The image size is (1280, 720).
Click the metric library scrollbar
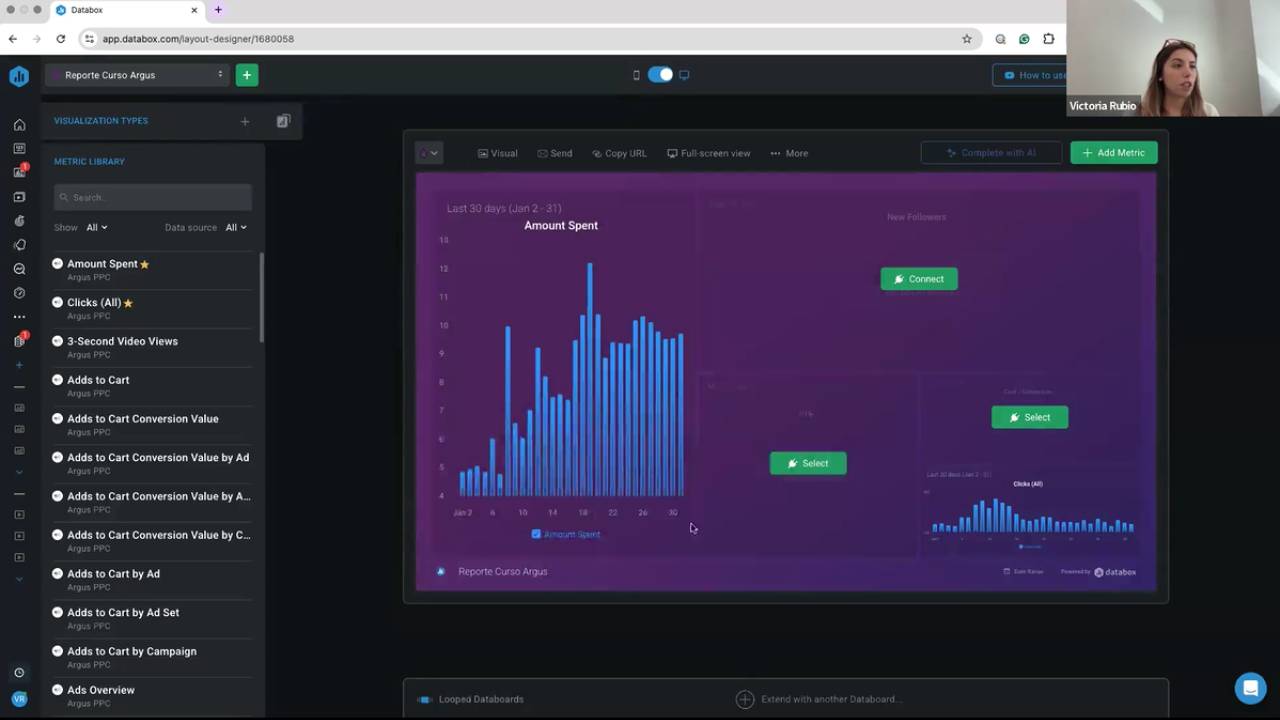click(262, 298)
